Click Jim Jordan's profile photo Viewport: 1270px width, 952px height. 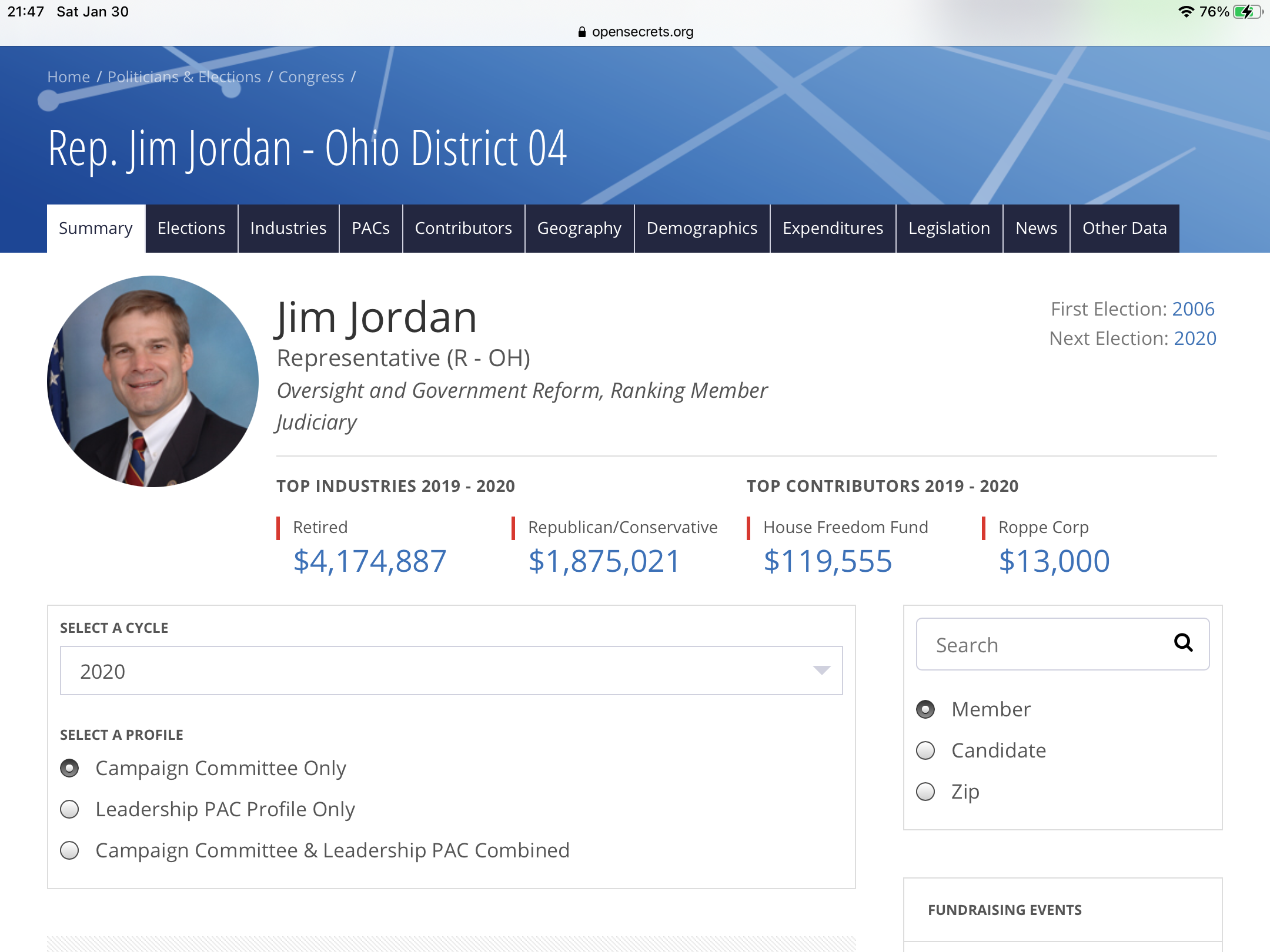[153, 381]
